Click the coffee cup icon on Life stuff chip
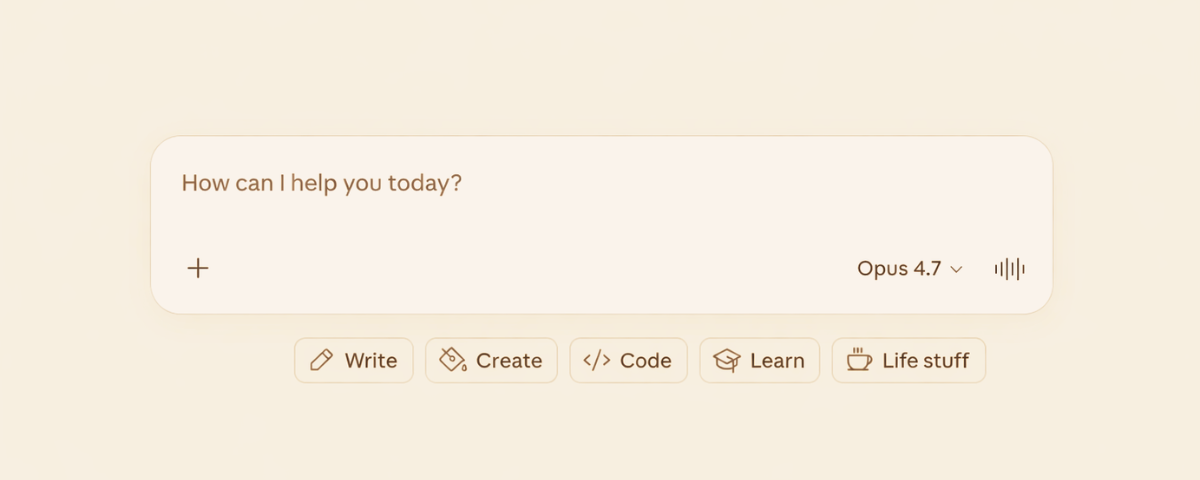This screenshot has width=1200, height=480. point(859,360)
